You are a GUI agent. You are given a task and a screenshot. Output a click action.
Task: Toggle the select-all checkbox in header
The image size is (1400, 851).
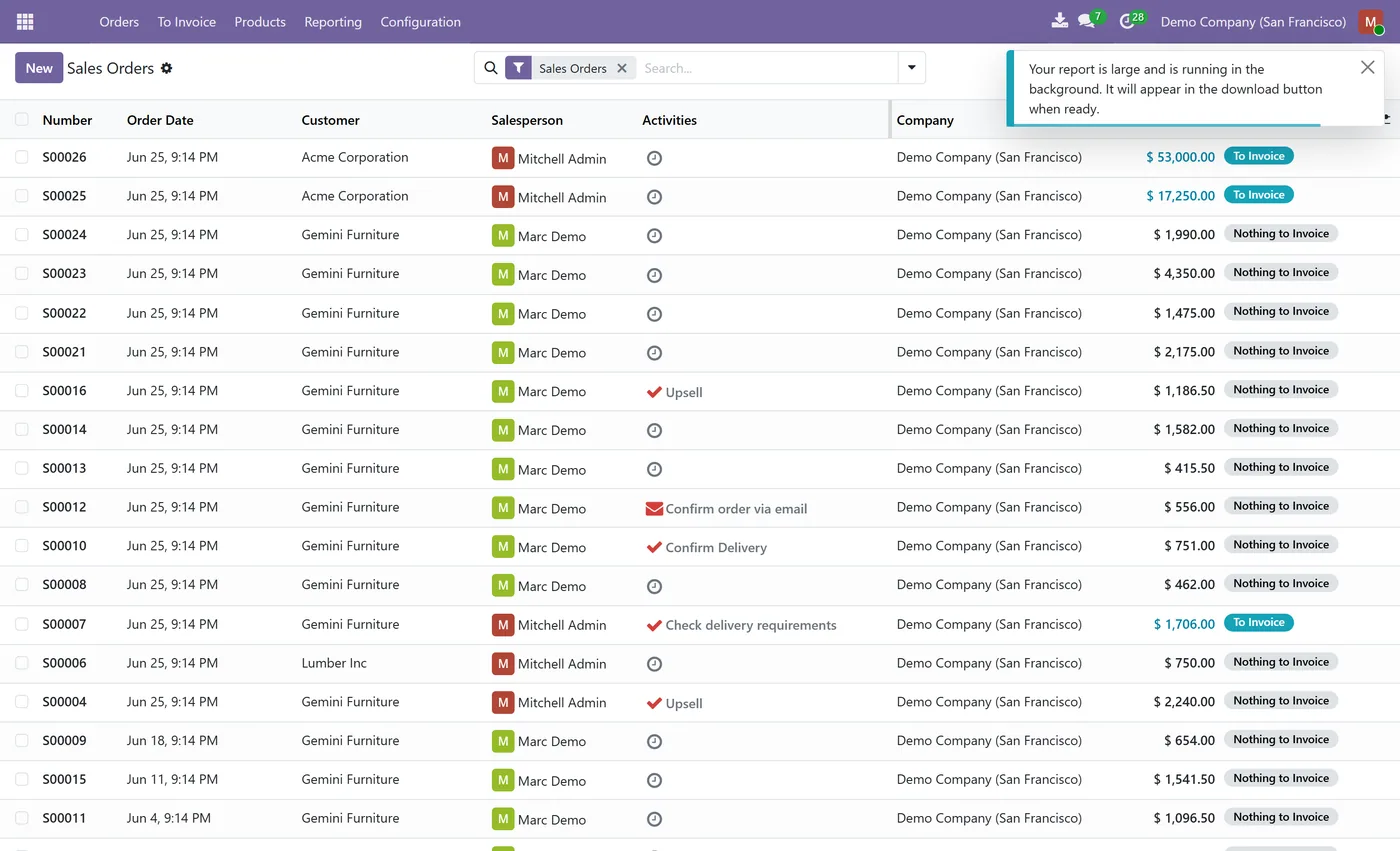click(22, 120)
